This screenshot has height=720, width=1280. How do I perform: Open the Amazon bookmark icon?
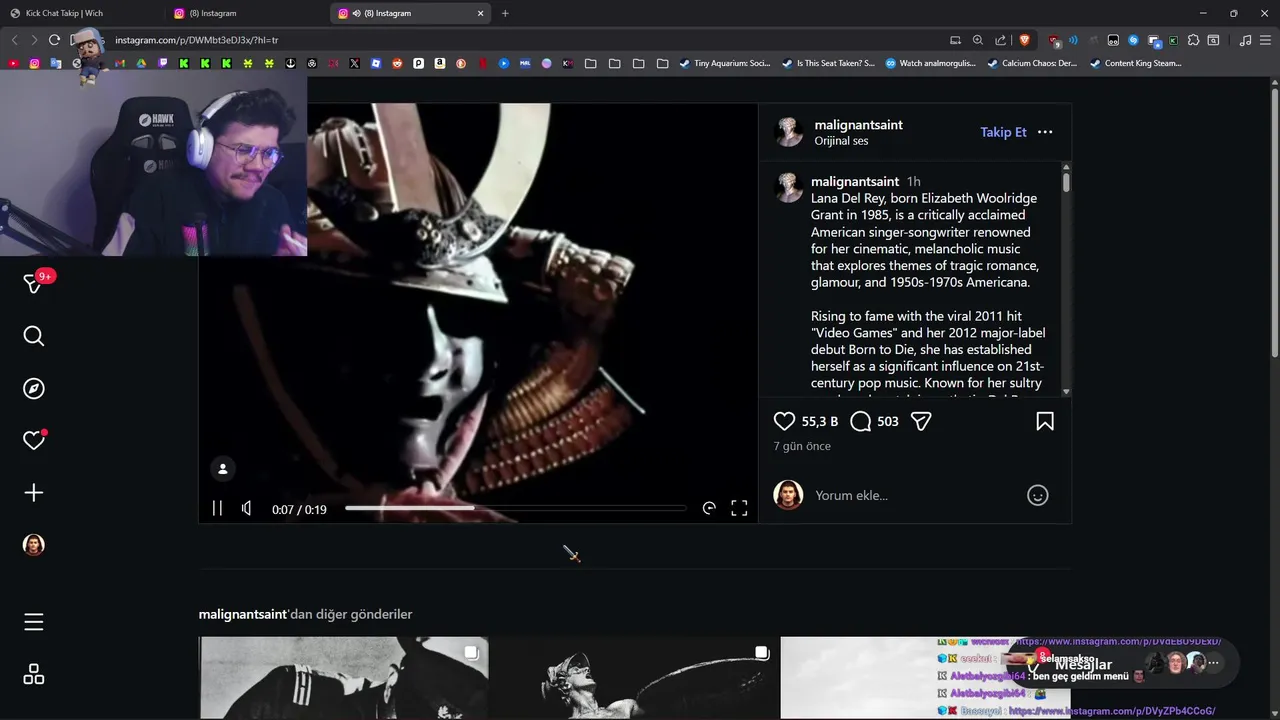pos(439,63)
